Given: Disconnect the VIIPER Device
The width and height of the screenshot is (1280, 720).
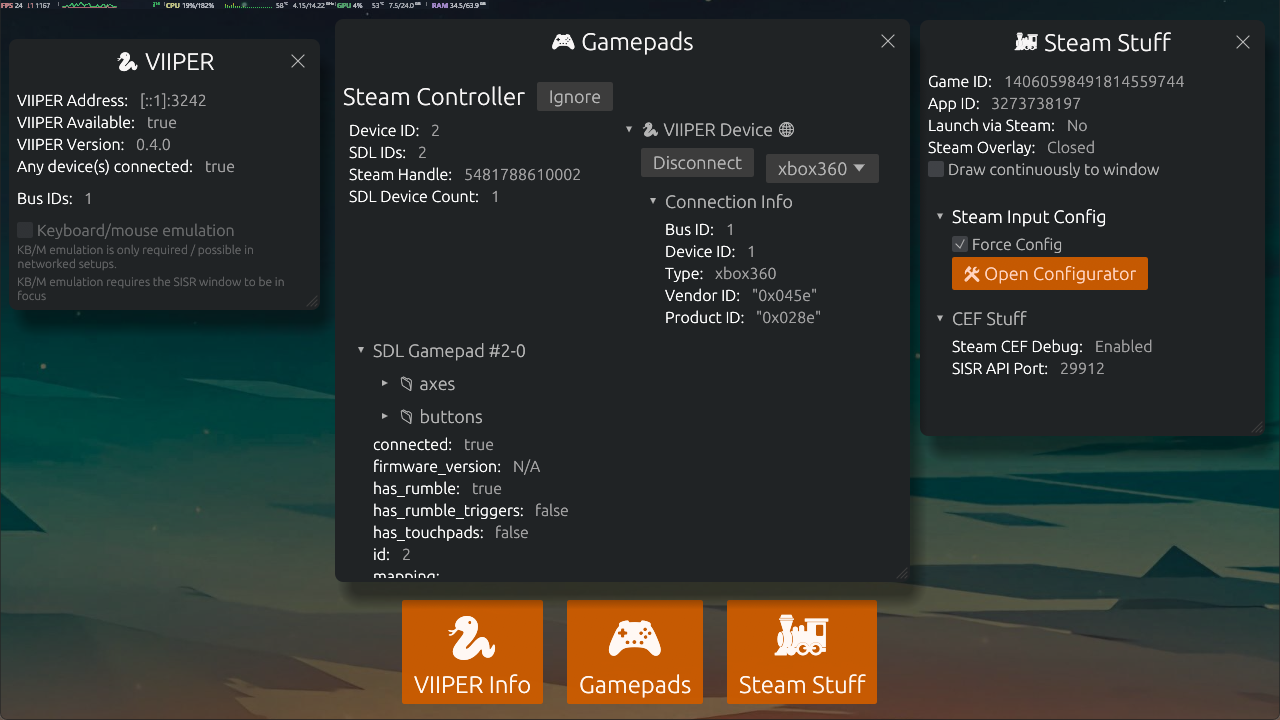Looking at the screenshot, I should click(697, 162).
